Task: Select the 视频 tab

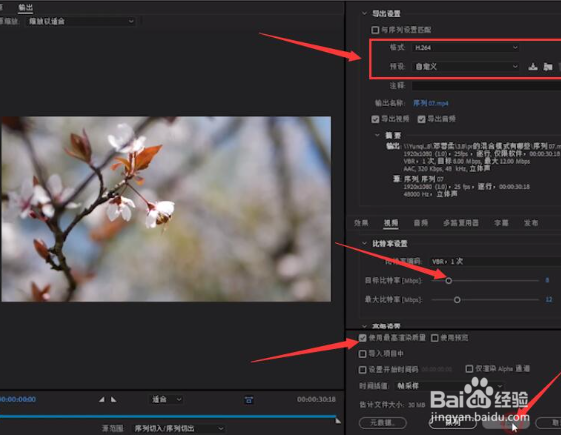Action: click(391, 223)
